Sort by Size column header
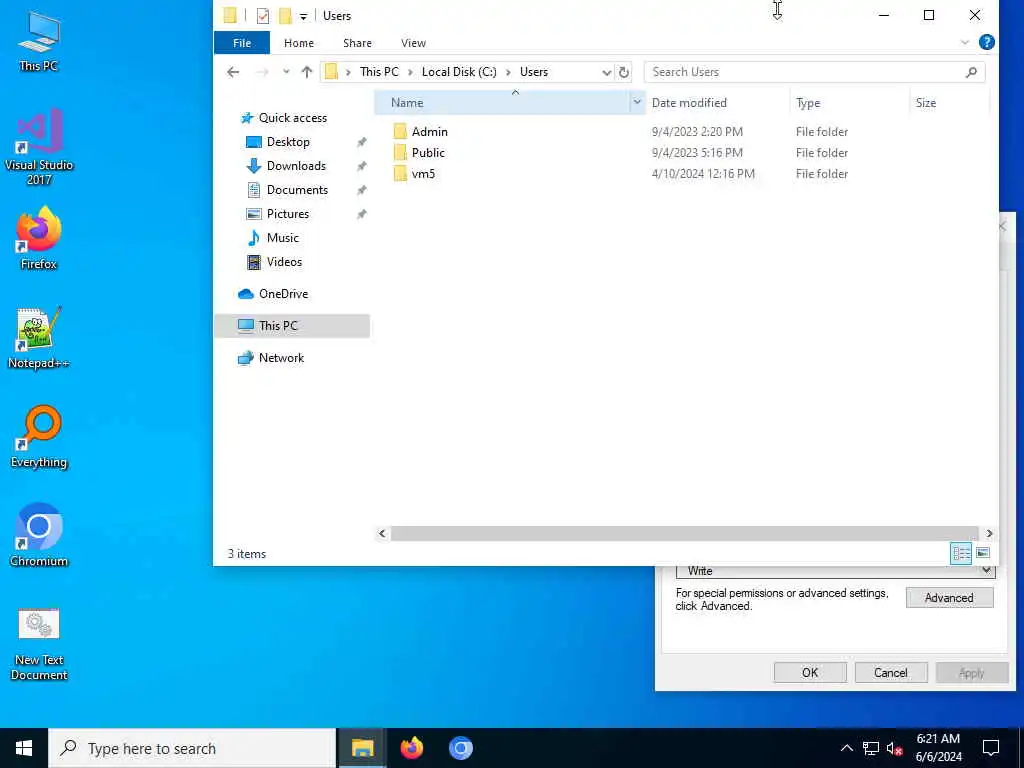 950,103
